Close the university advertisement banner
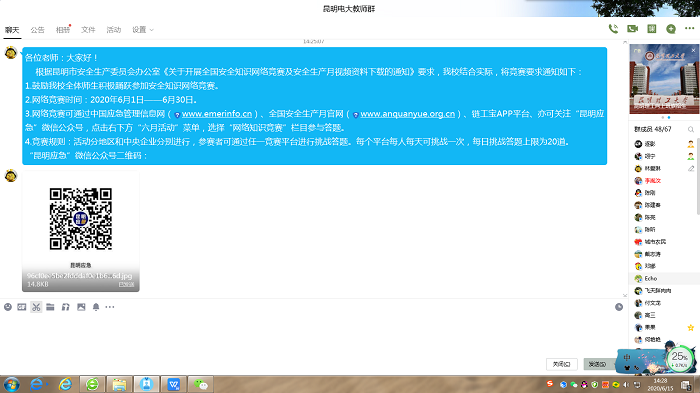 694,50
